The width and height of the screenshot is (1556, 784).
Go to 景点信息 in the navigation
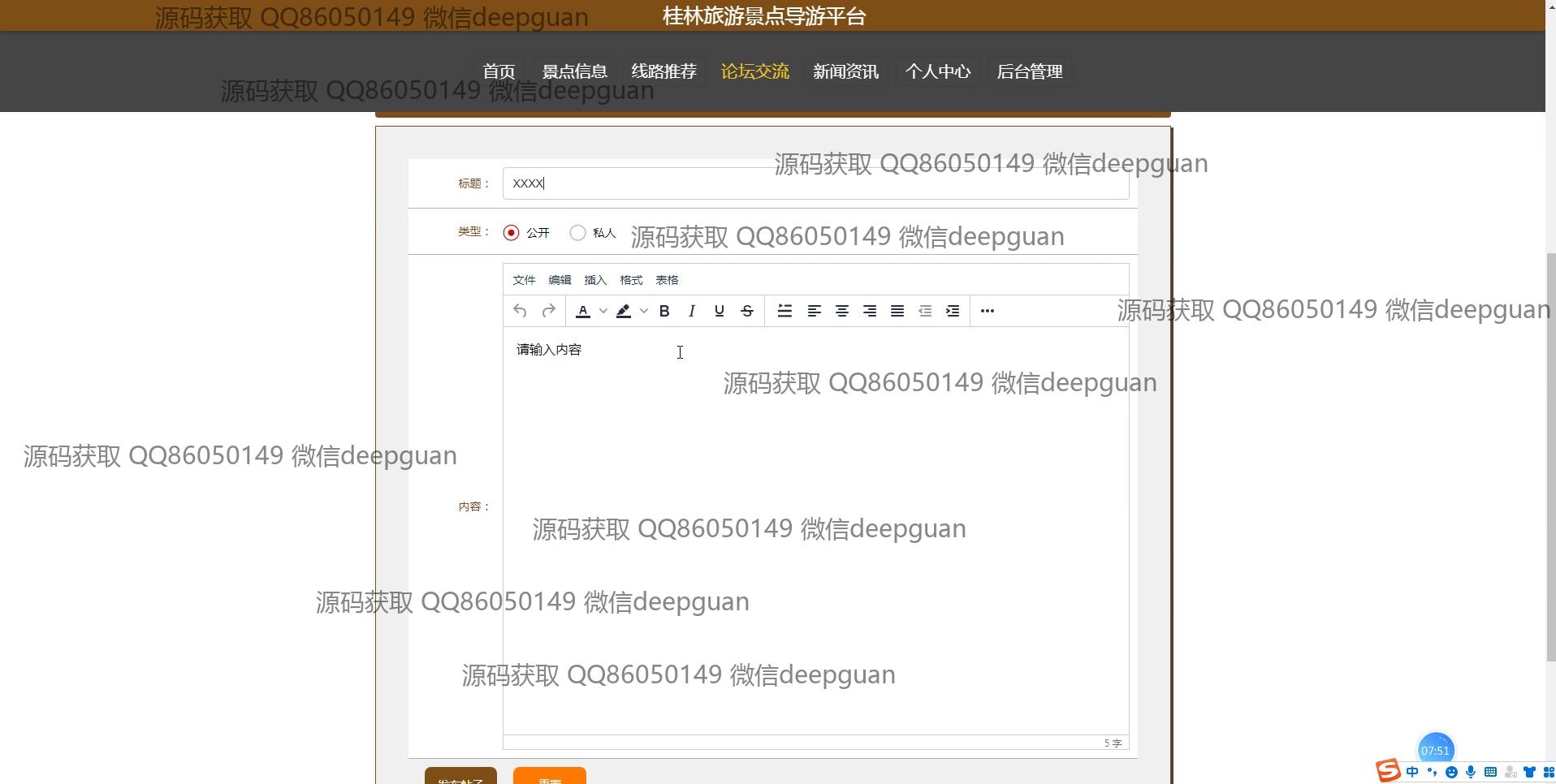(x=575, y=71)
